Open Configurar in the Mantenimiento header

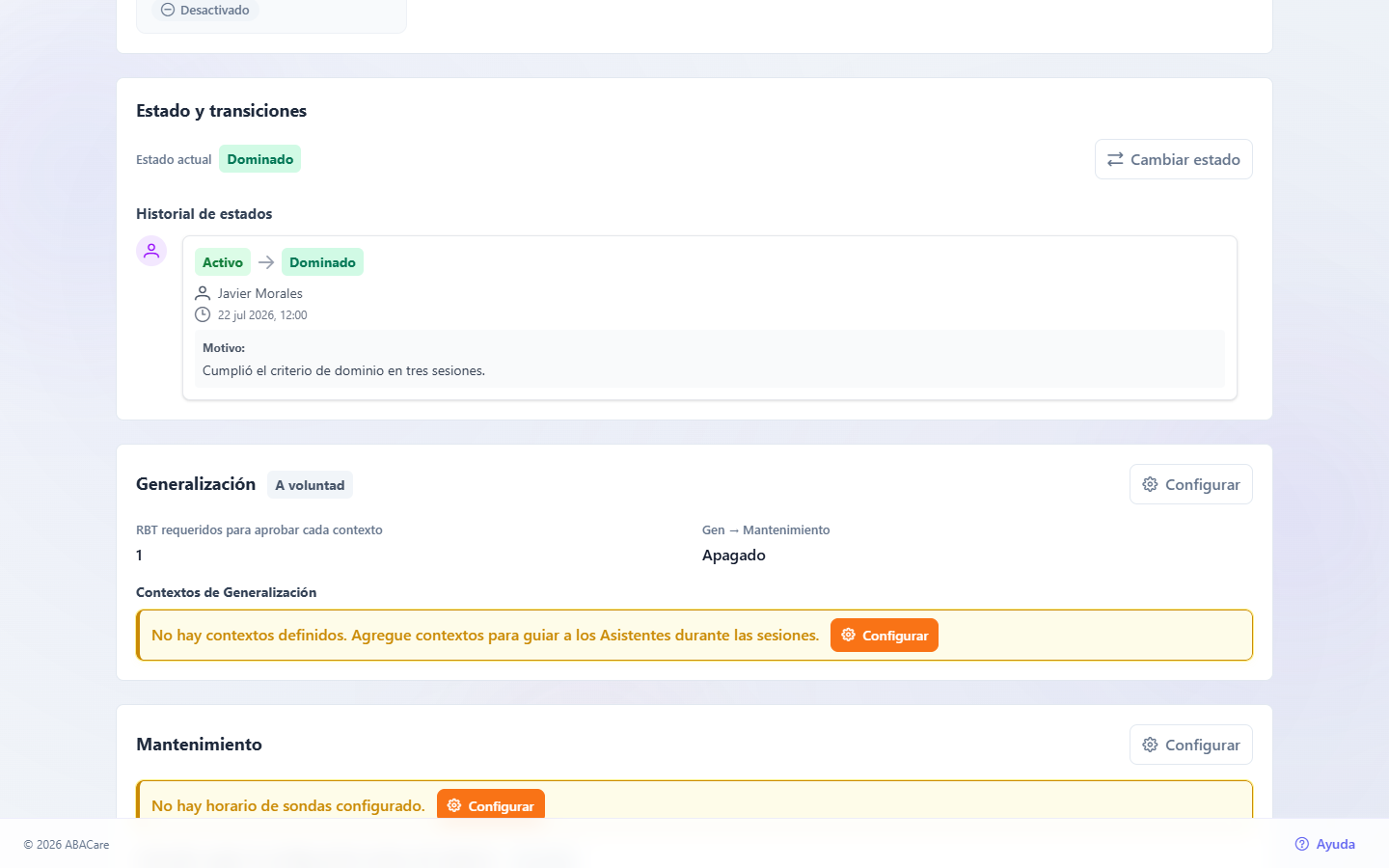1190,745
